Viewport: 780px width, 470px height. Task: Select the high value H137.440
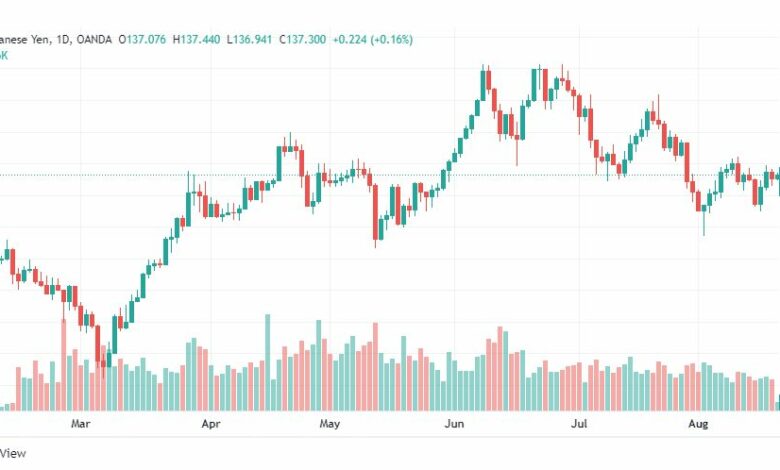coord(196,40)
